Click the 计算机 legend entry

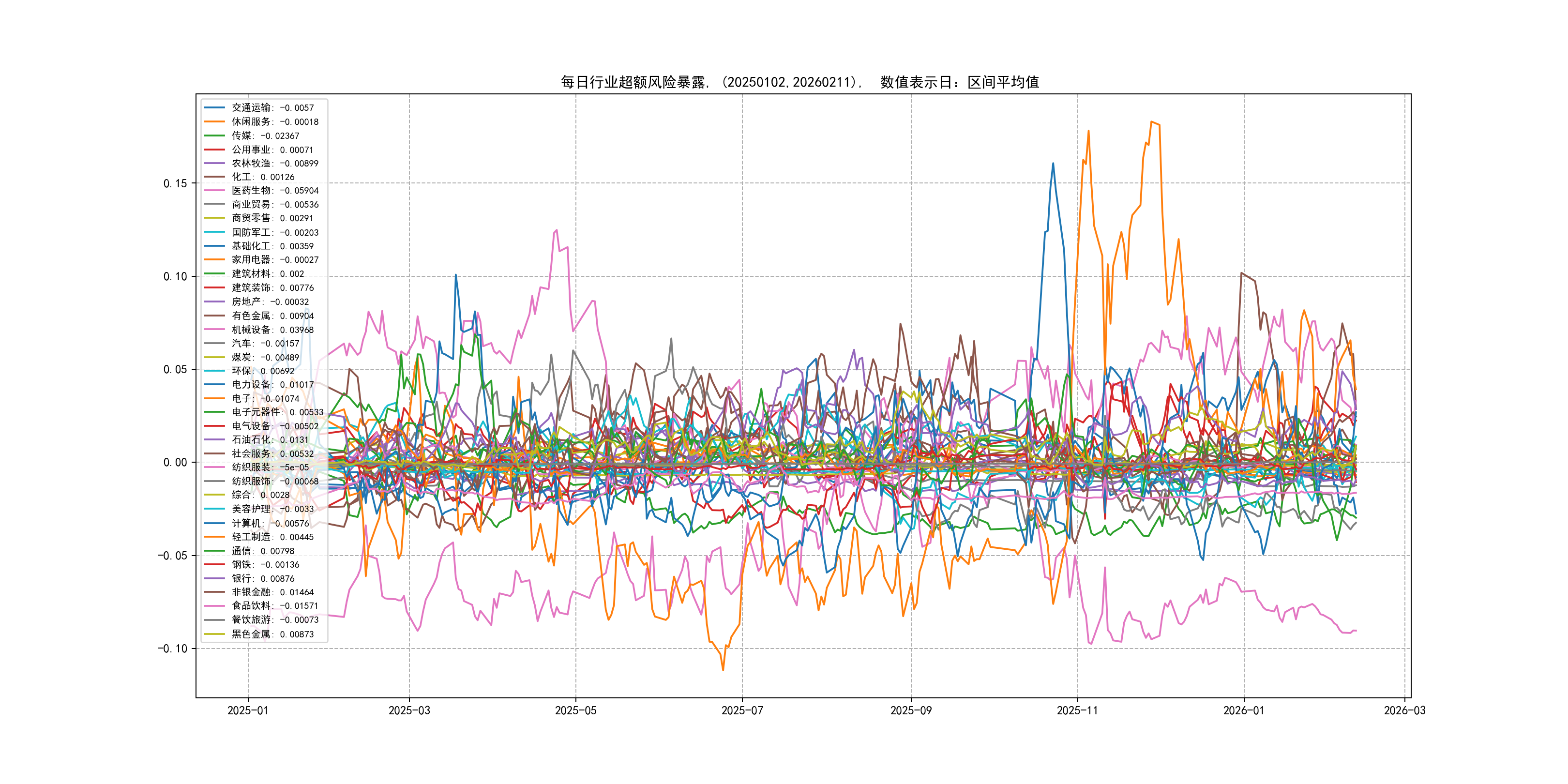(x=270, y=524)
